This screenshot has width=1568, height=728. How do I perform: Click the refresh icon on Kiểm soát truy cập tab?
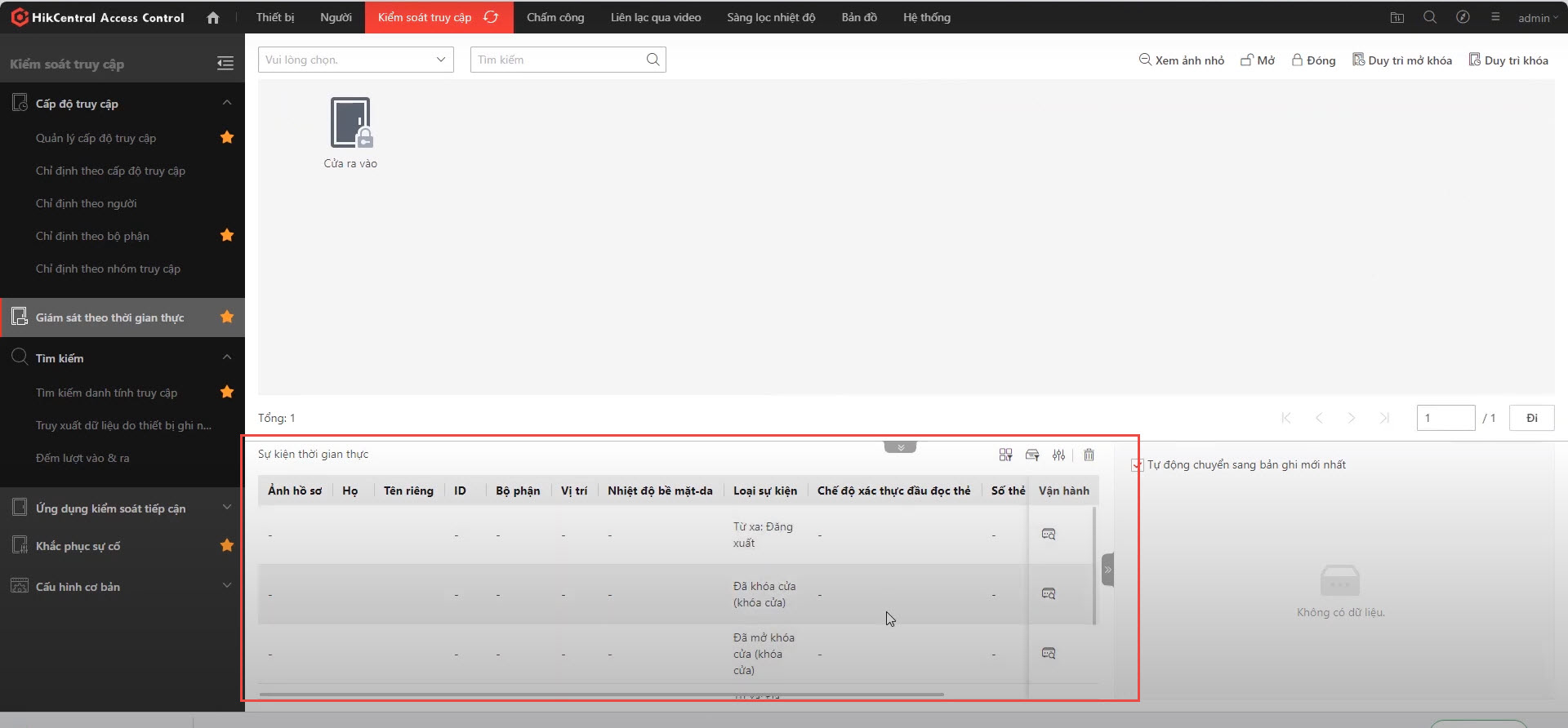coord(491,17)
